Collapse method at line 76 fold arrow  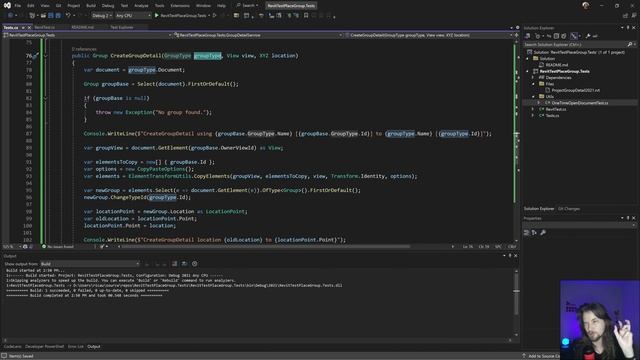[x=46, y=56]
